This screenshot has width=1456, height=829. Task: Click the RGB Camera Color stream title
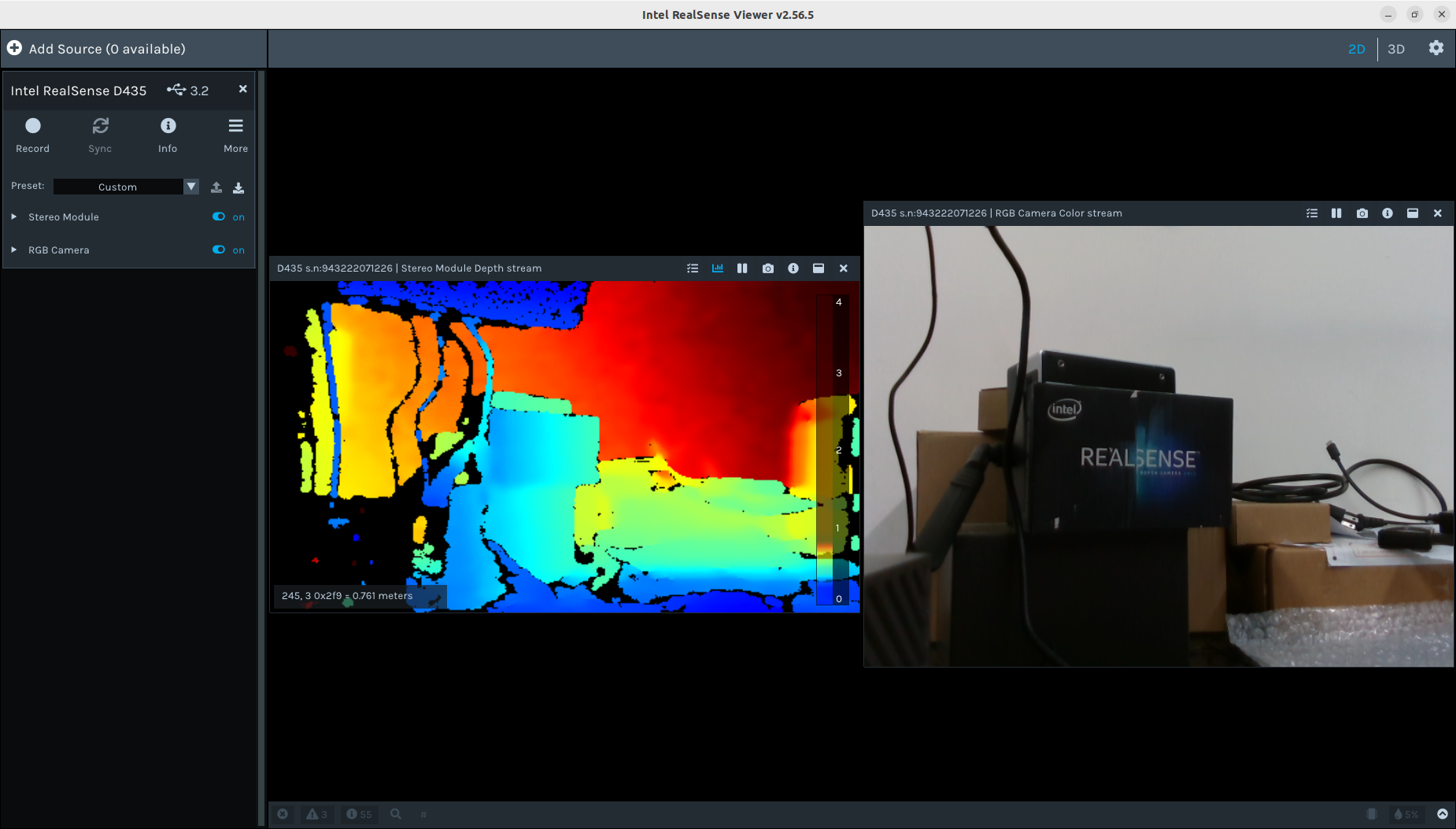point(996,213)
